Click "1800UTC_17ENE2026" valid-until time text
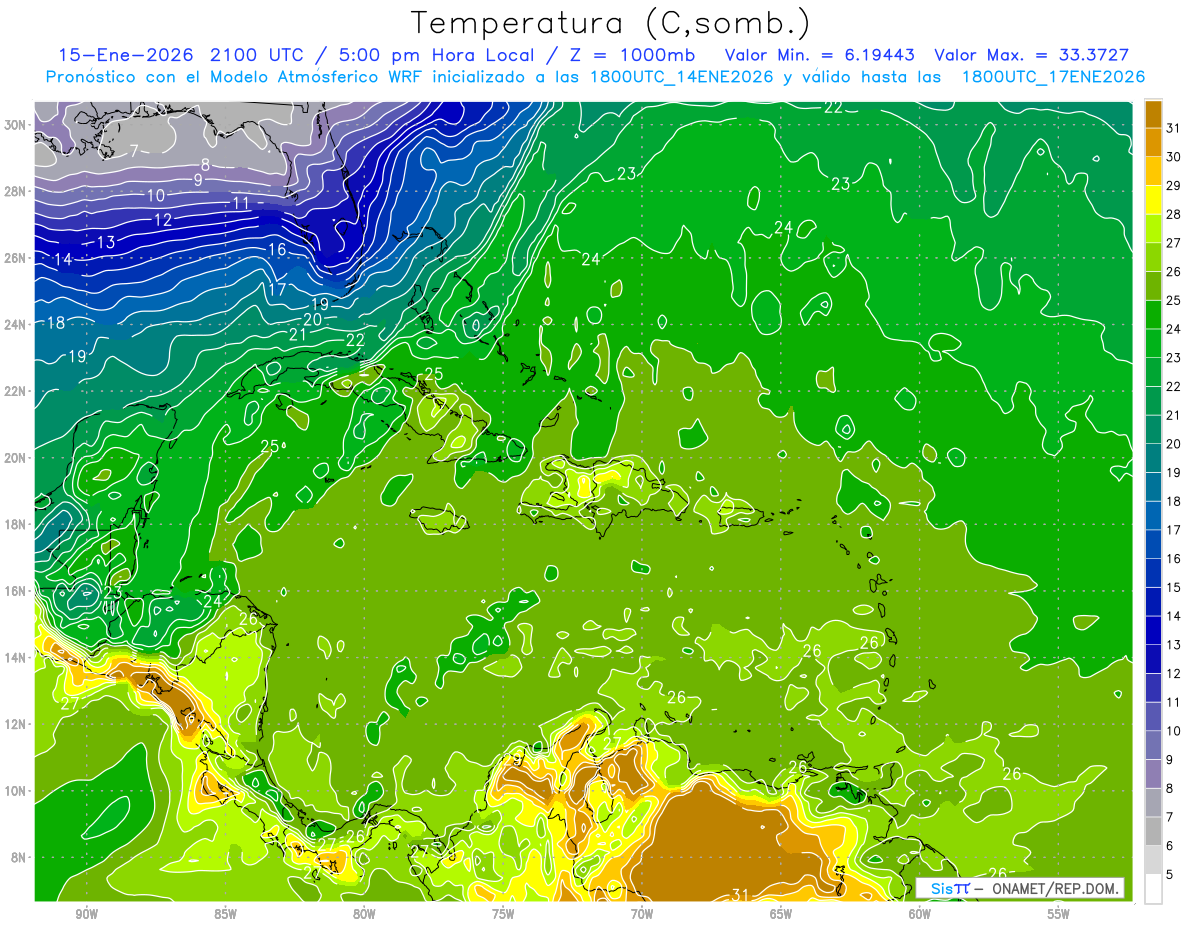The width and height of the screenshot is (1200, 927). point(1053,77)
